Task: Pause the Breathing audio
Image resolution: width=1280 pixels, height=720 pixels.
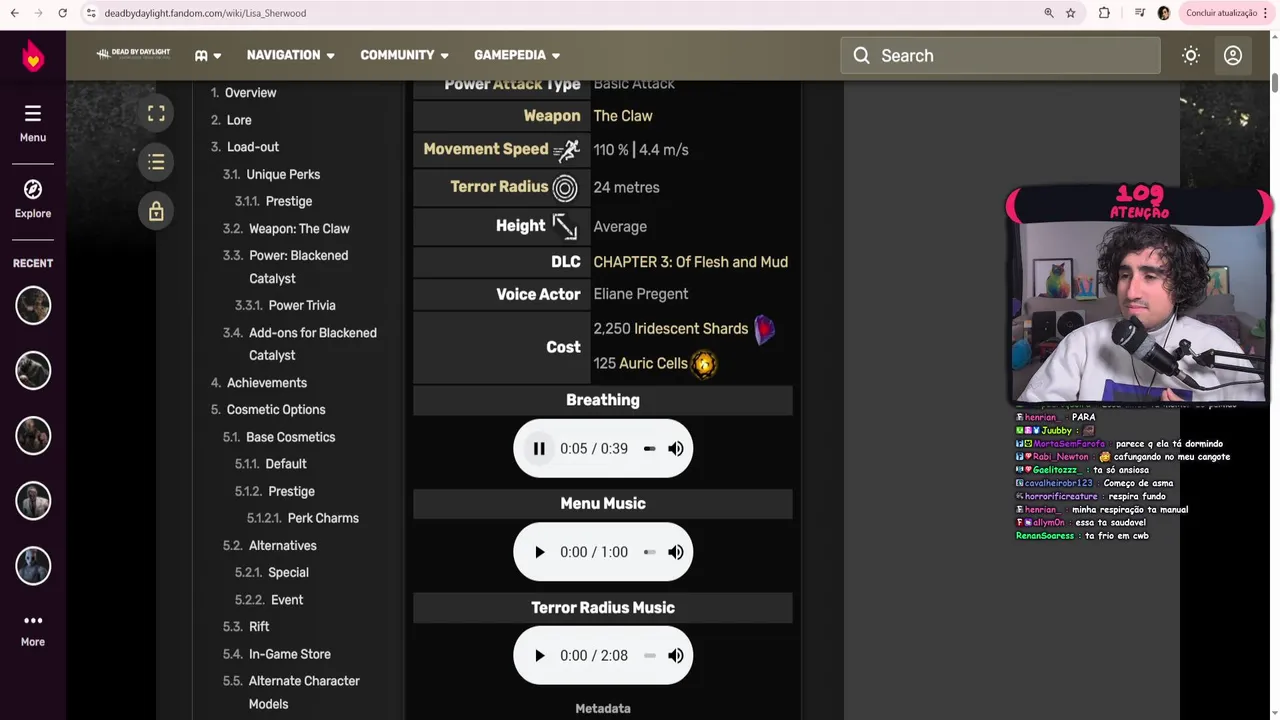Action: click(539, 449)
